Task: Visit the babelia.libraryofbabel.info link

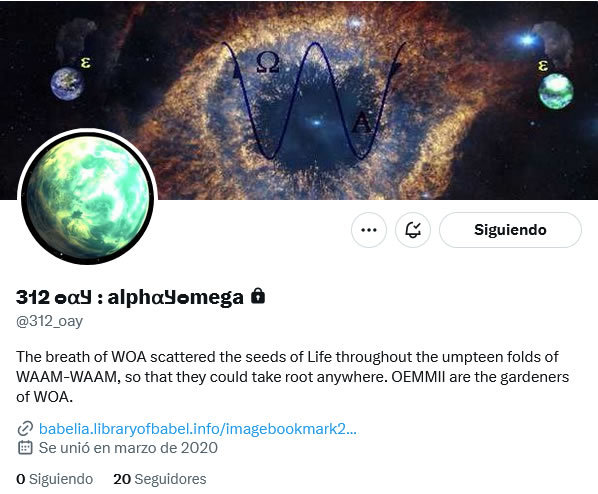Action: tap(198, 429)
